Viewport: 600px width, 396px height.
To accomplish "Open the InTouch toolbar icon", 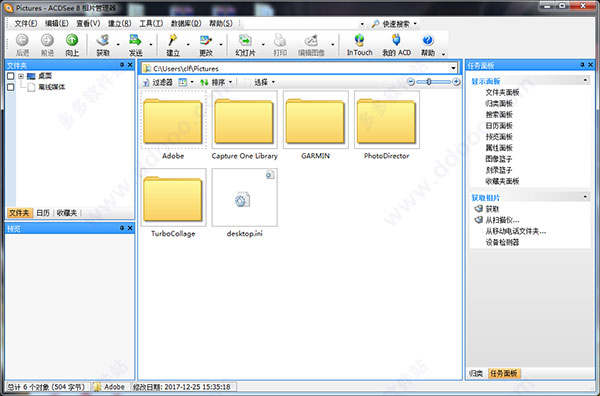I will point(359,40).
